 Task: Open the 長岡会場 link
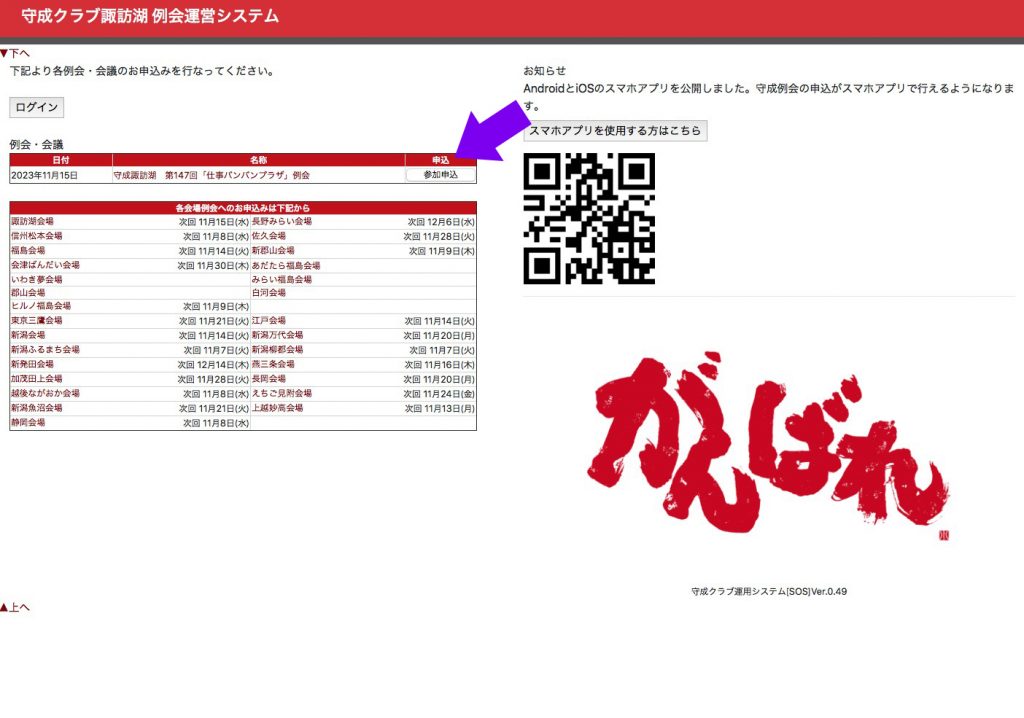pos(269,379)
